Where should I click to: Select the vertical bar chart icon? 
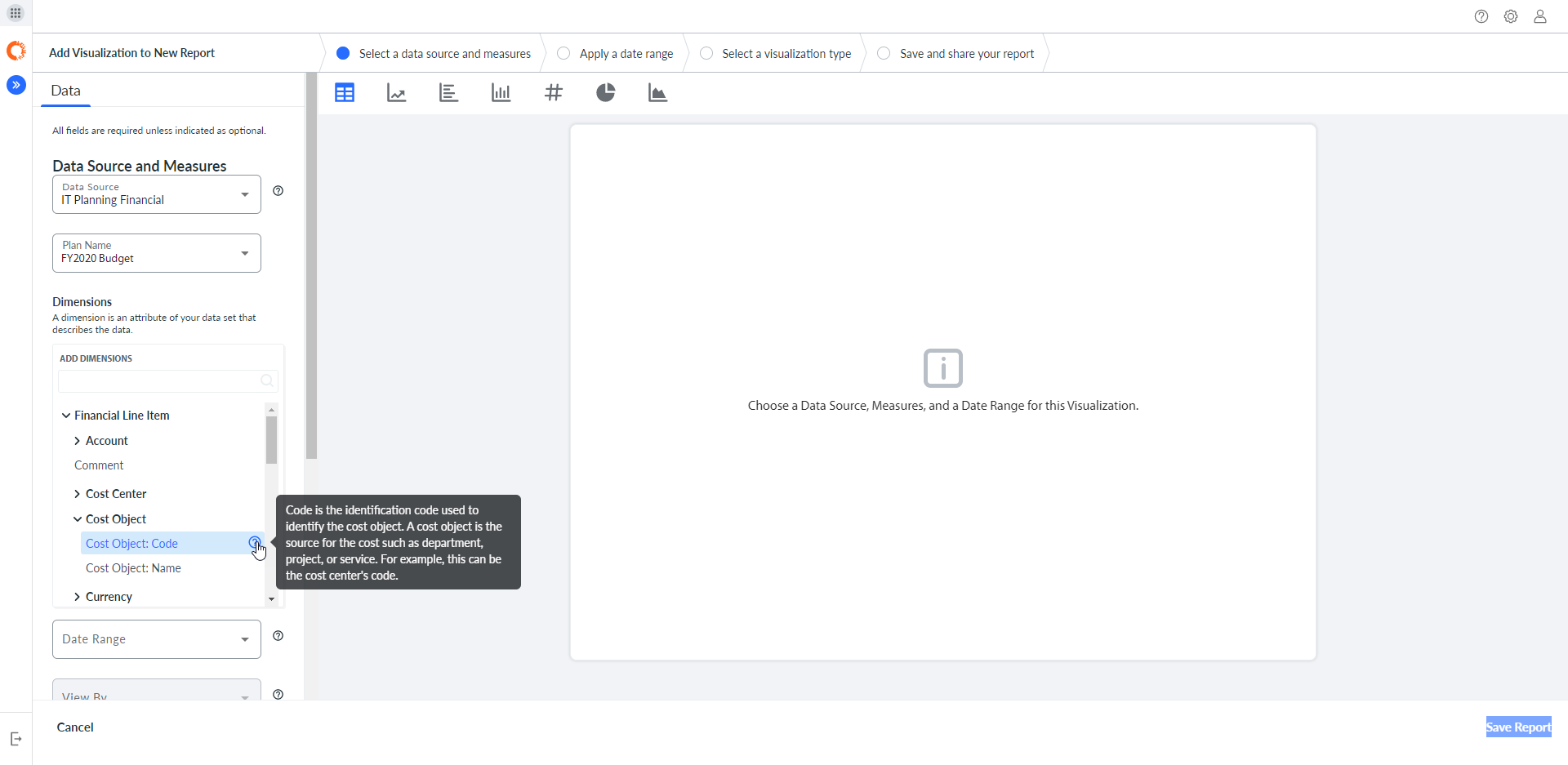[501, 93]
